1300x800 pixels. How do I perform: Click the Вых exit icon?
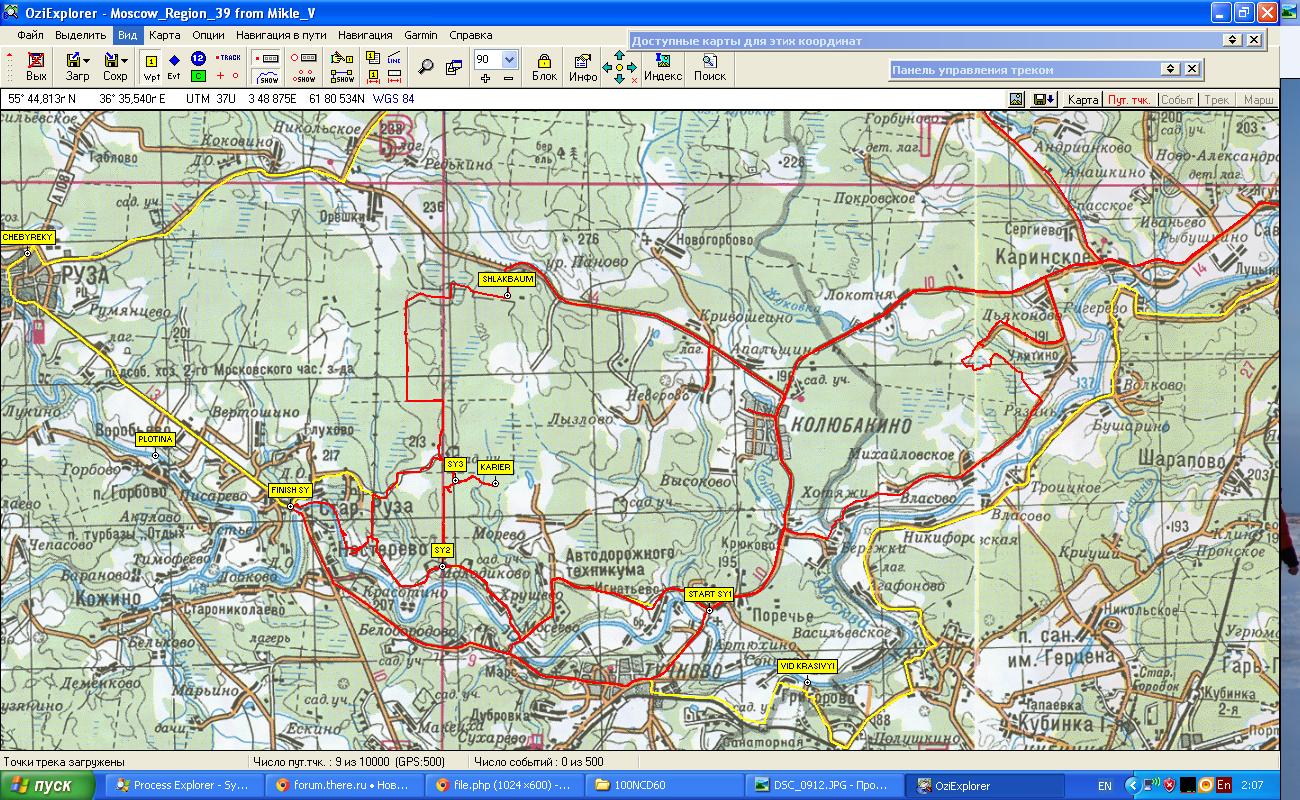pos(36,67)
